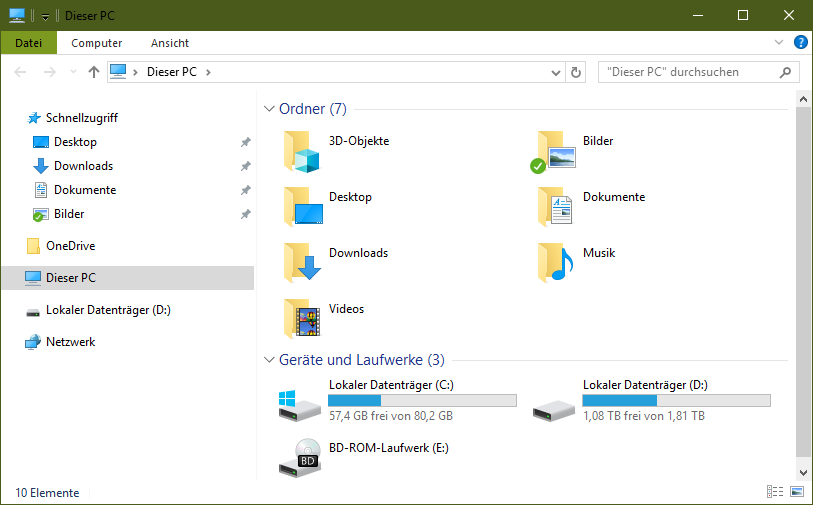Select the BD-ROM-Laufwerk (E:) drive icon
This screenshot has height=505, width=813.
point(300,458)
